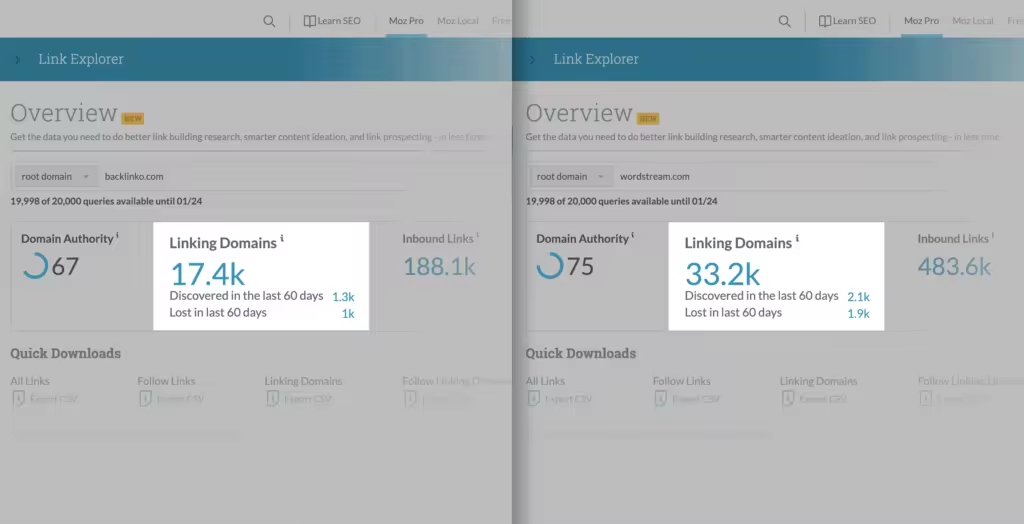This screenshot has height=524, width=1024.
Task: Click Follow Links CSV download icon, backlinko.com window
Action: [x=145, y=399]
